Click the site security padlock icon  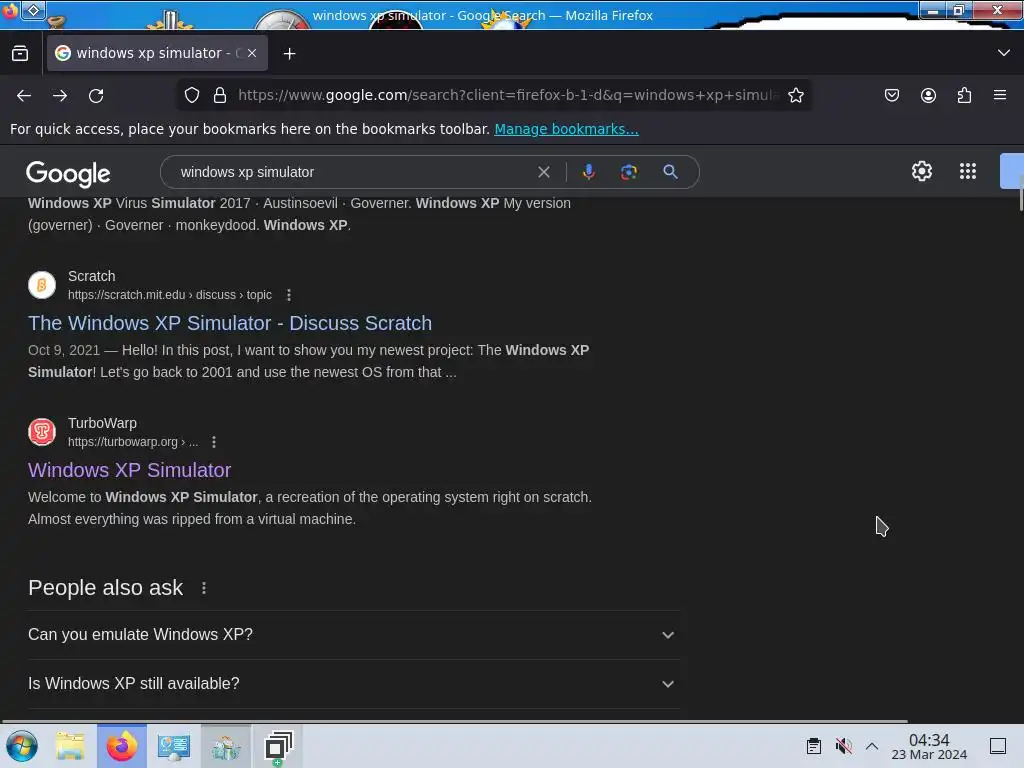tap(220, 95)
